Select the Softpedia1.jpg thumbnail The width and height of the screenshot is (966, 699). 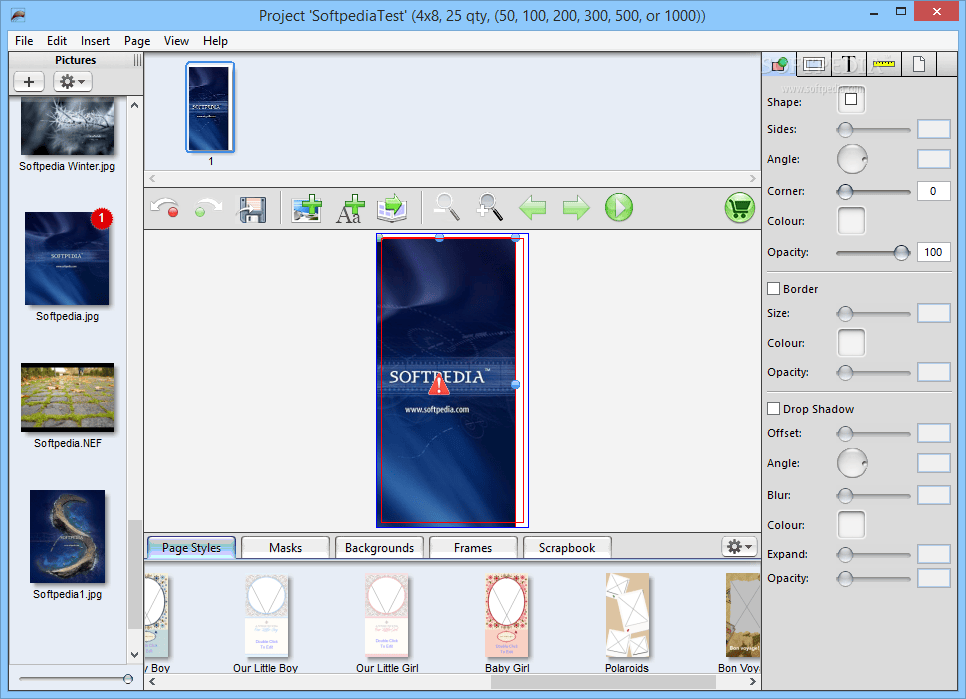(67, 536)
